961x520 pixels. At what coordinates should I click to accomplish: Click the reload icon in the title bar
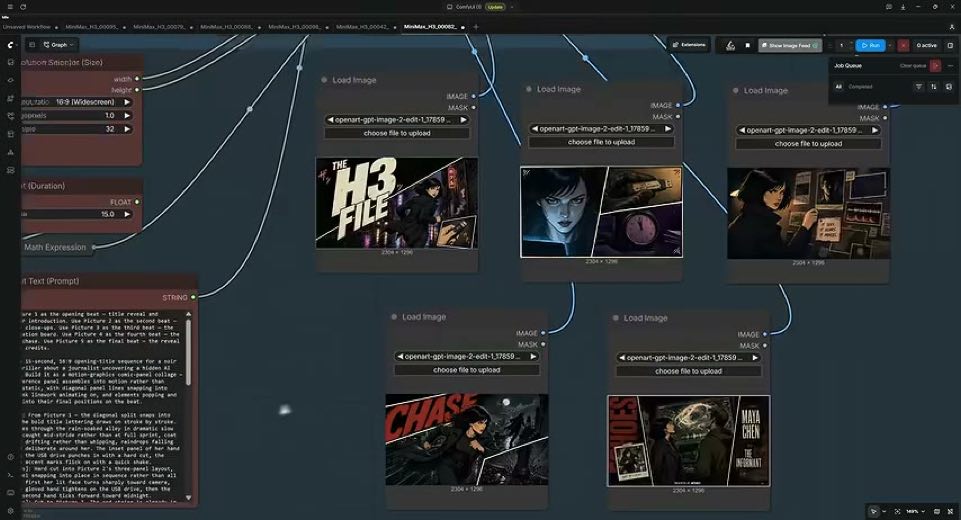coord(23,7)
